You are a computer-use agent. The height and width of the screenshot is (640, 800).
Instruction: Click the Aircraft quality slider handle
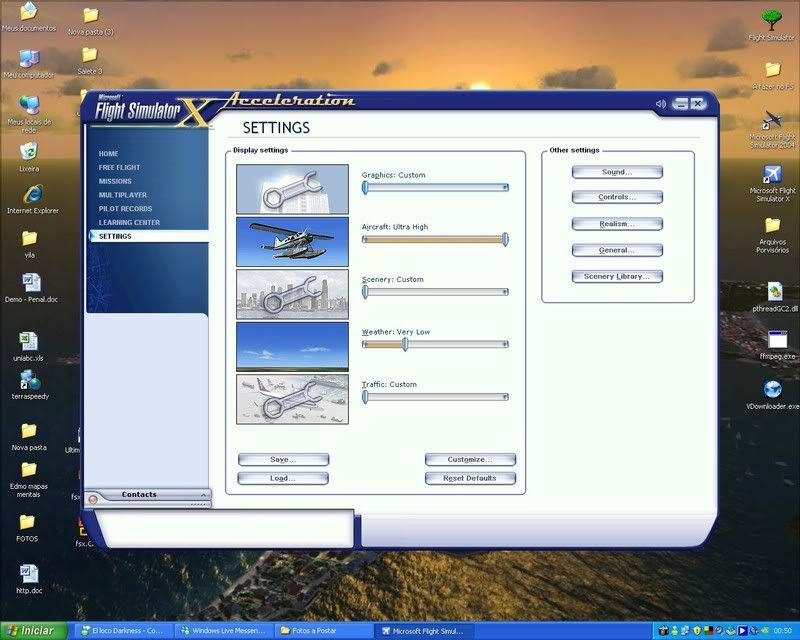coord(505,239)
